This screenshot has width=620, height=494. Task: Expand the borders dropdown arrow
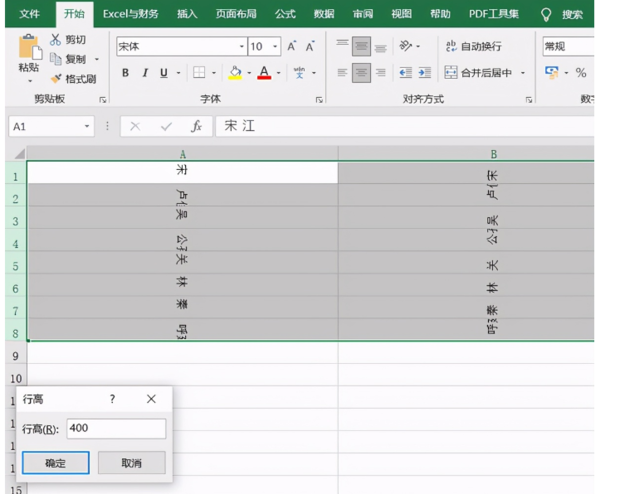pyautogui.click(x=214, y=73)
